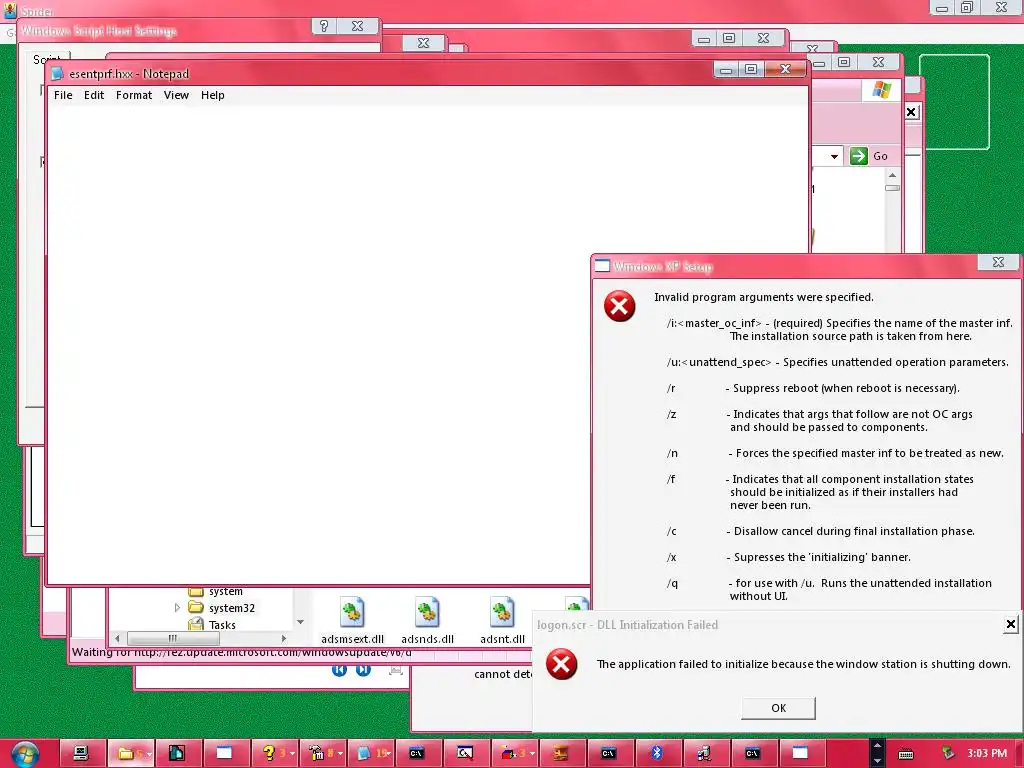Image resolution: width=1024 pixels, height=768 pixels.
Task: Open the Edit menu in Notepad
Action: tap(94, 95)
